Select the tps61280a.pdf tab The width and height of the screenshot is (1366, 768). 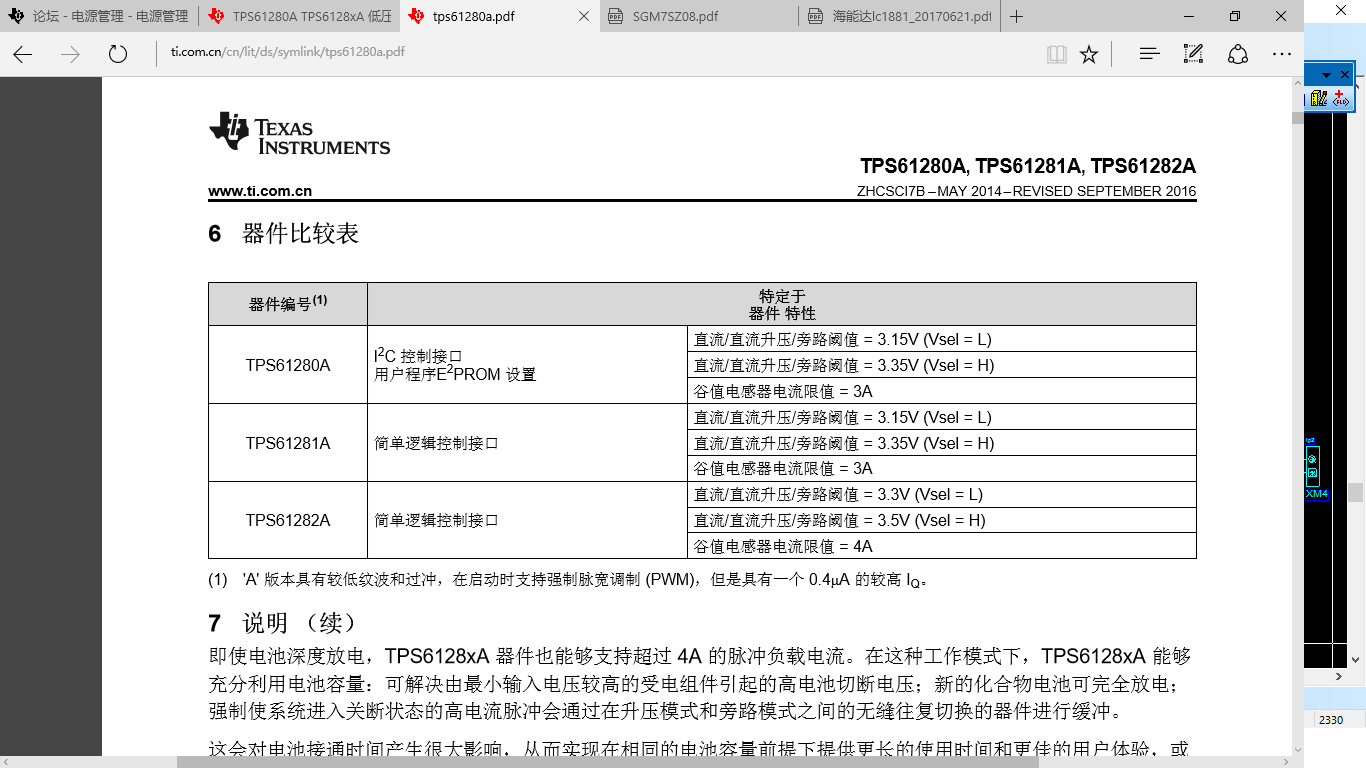pos(500,16)
